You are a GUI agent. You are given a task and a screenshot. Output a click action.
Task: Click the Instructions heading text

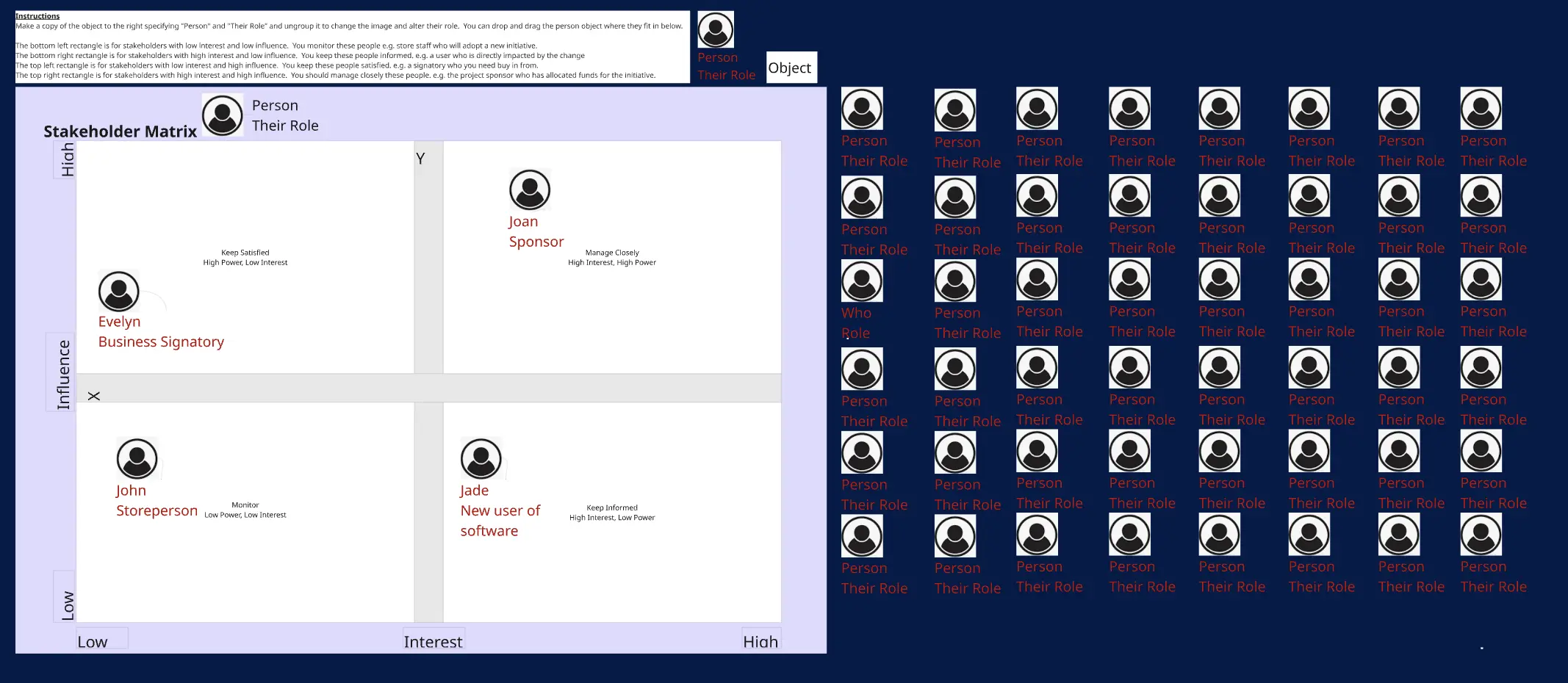37,16
